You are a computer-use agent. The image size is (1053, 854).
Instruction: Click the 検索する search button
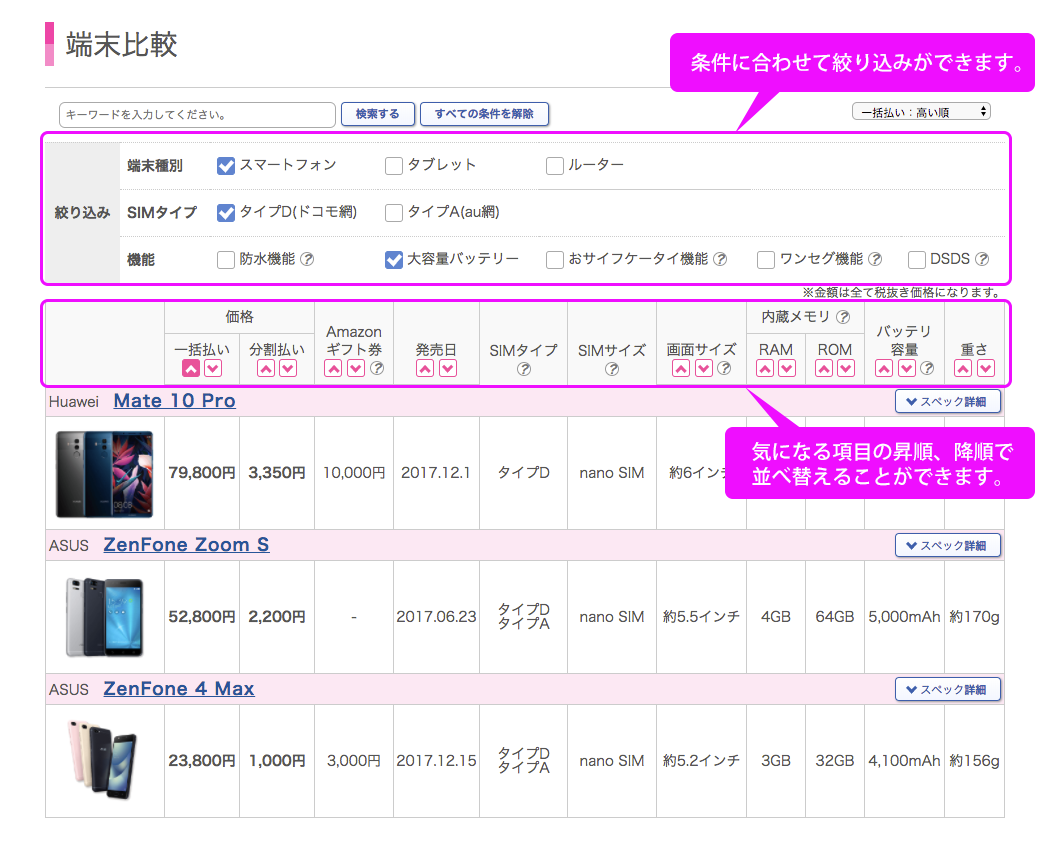(x=377, y=114)
